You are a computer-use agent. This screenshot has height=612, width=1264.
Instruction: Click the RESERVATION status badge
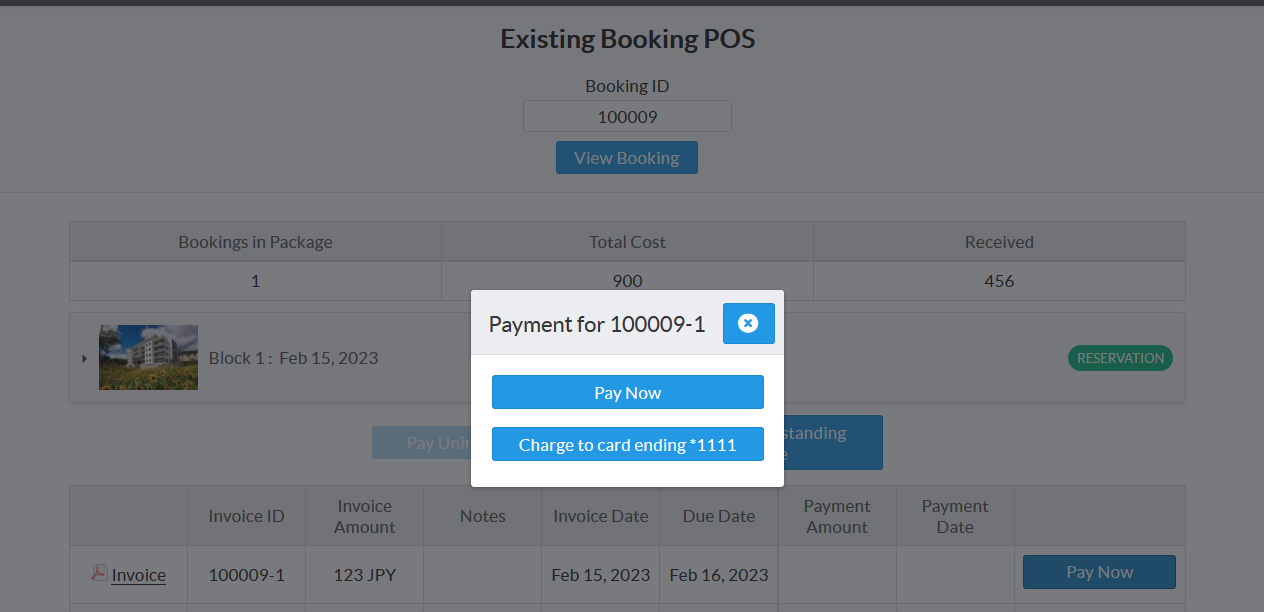point(1119,358)
